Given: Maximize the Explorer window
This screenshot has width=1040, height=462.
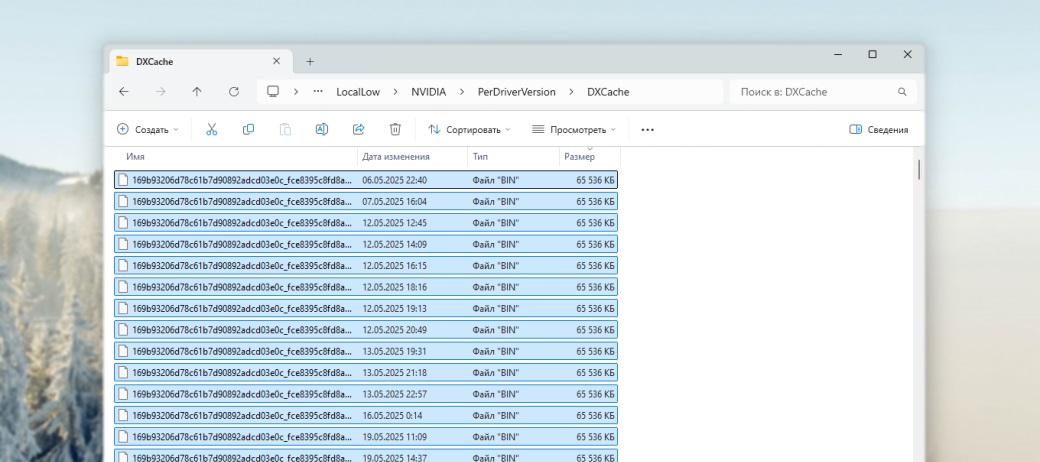Looking at the screenshot, I should tap(872, 54).
